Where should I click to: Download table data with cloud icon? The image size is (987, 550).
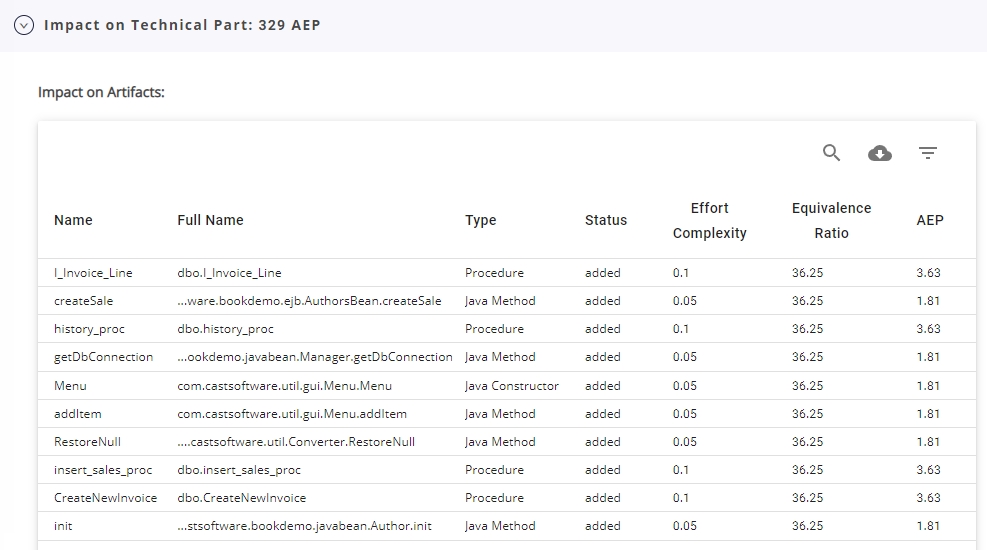click(x=880, y=153)
